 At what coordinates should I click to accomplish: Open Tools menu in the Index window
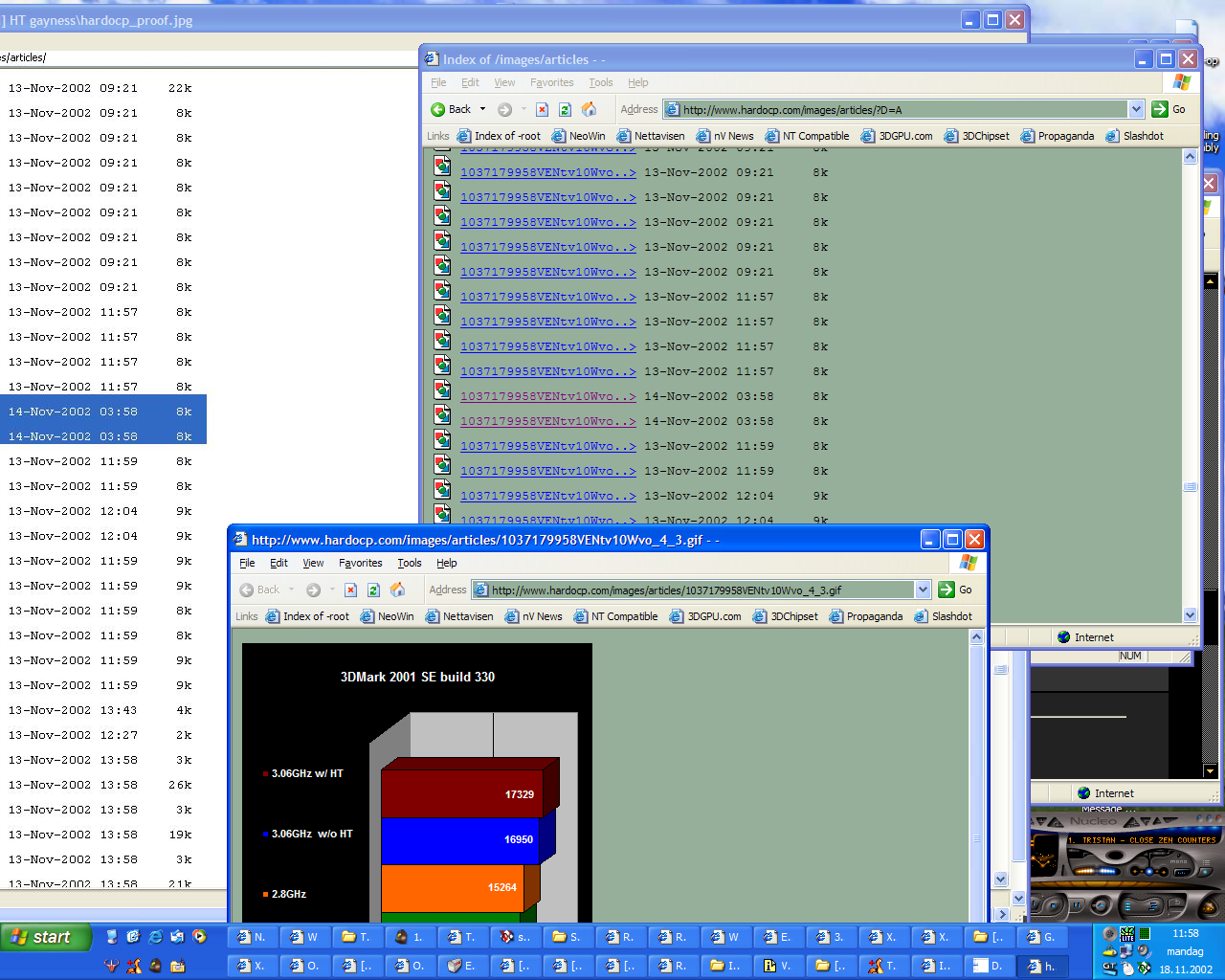pyautogui.click(x=601, y=82)
